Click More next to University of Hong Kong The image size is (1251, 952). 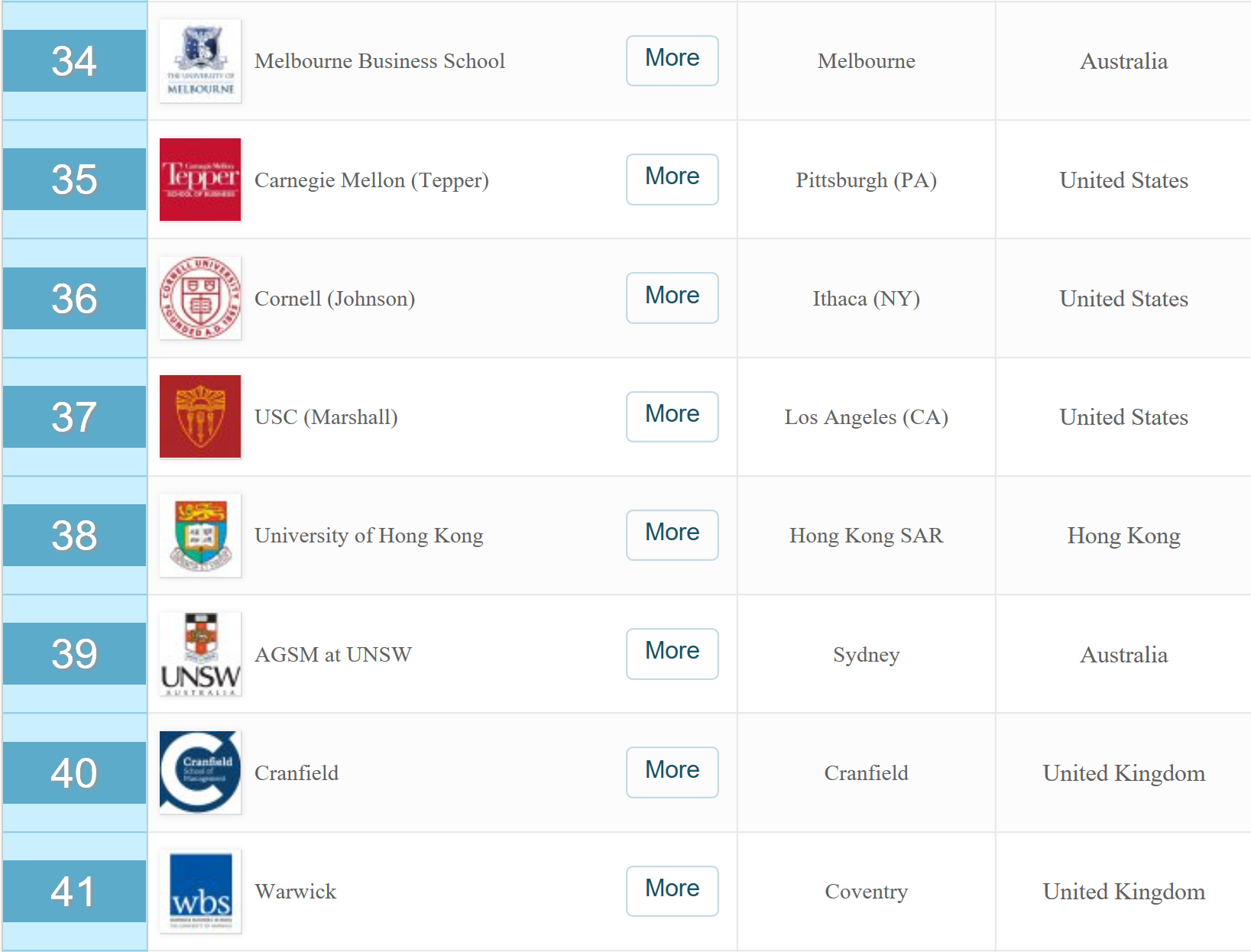(672, 535)
